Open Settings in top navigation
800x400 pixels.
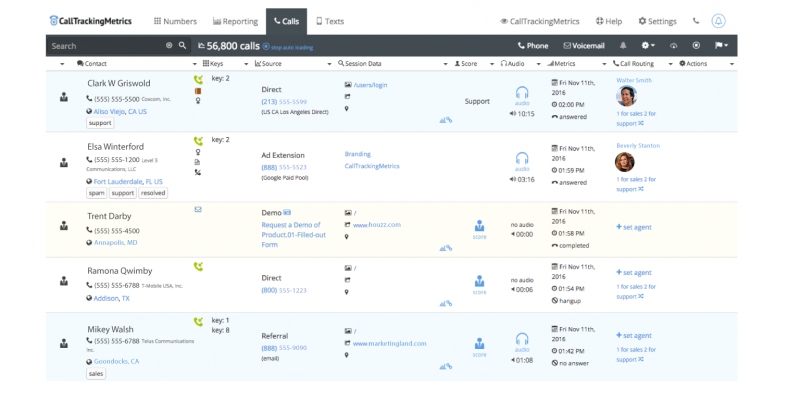(x=657, y=21)
